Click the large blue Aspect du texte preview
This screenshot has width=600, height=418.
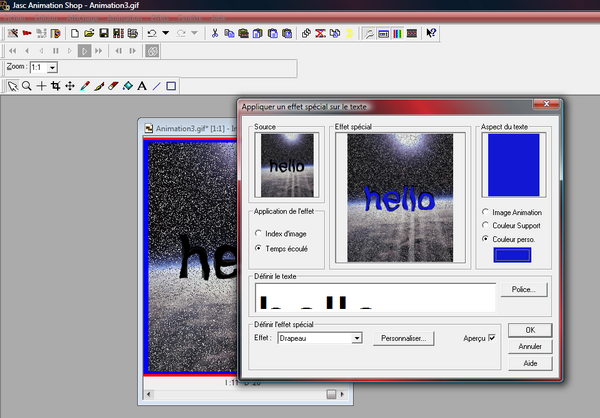pos(514,165)
